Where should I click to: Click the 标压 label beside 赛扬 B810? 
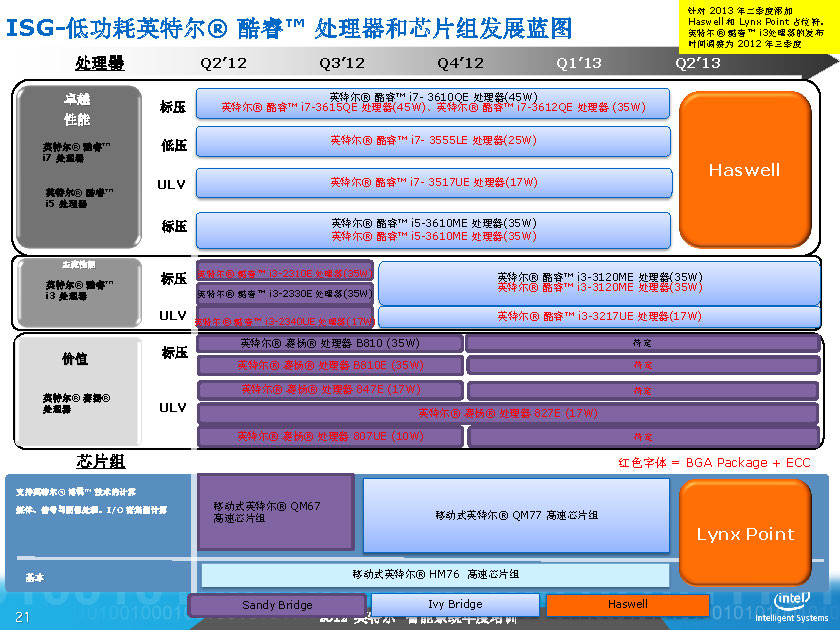(x=175, y=352)
